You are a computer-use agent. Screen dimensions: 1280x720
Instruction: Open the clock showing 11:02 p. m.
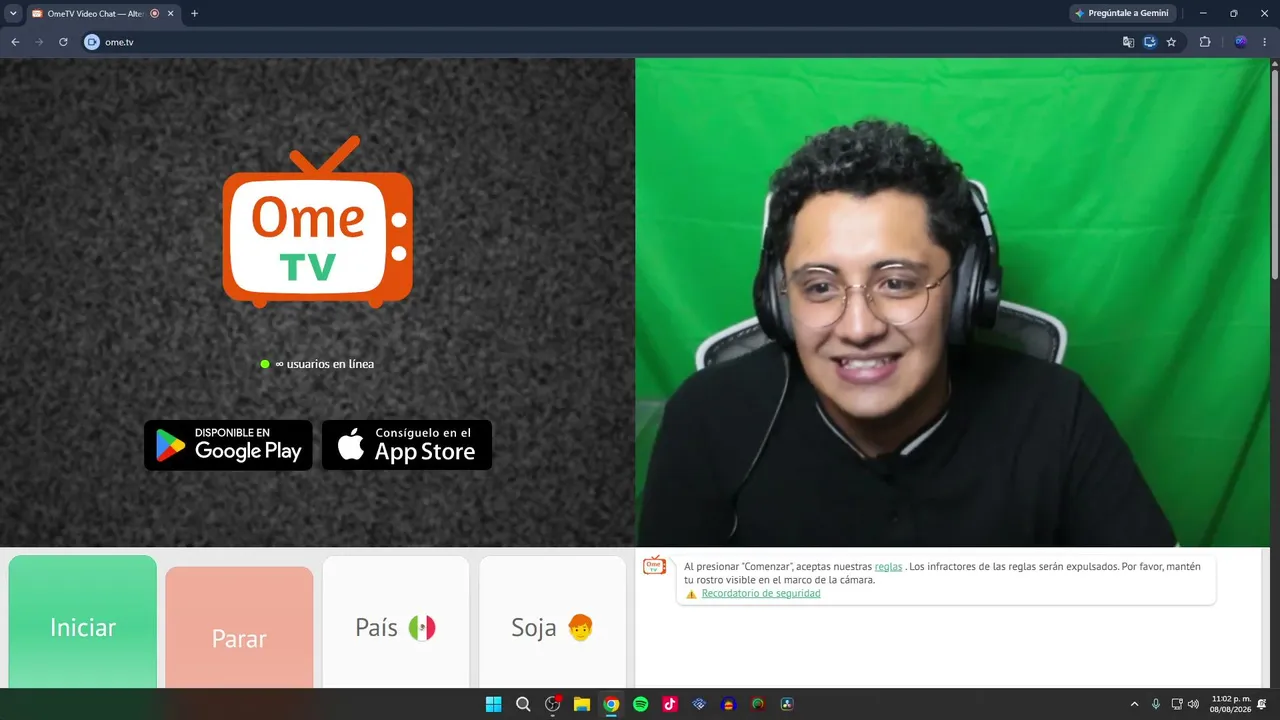(x=1230, y=704)
